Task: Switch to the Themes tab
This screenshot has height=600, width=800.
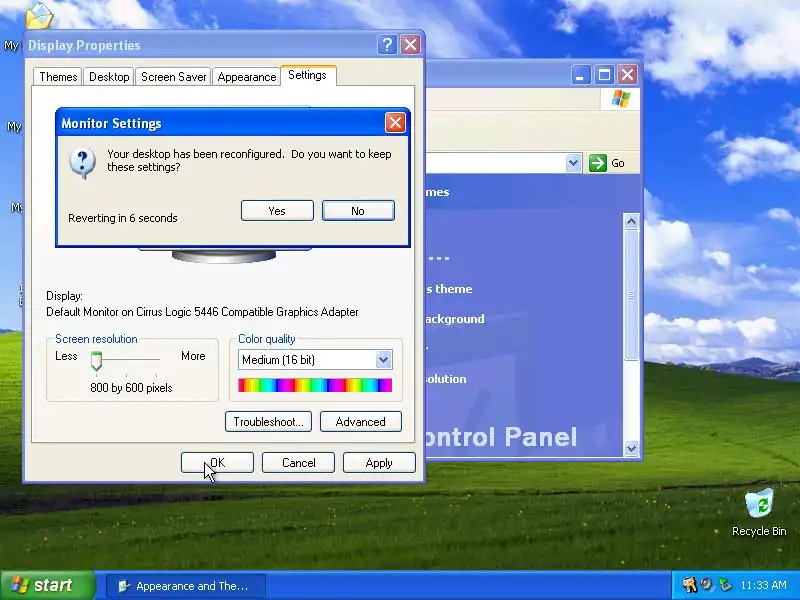Action: [x=58, y=77]
